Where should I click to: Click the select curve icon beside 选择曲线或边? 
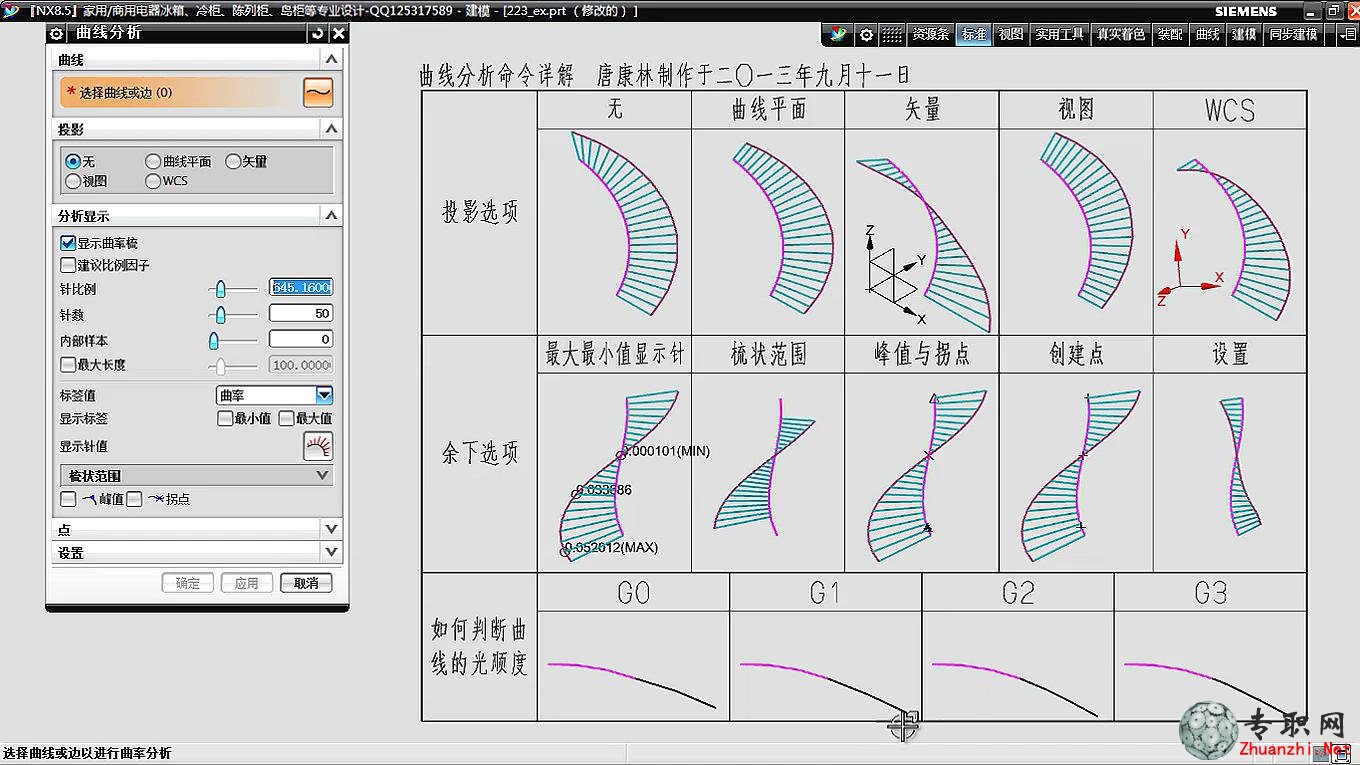click(x=318, y=92)
